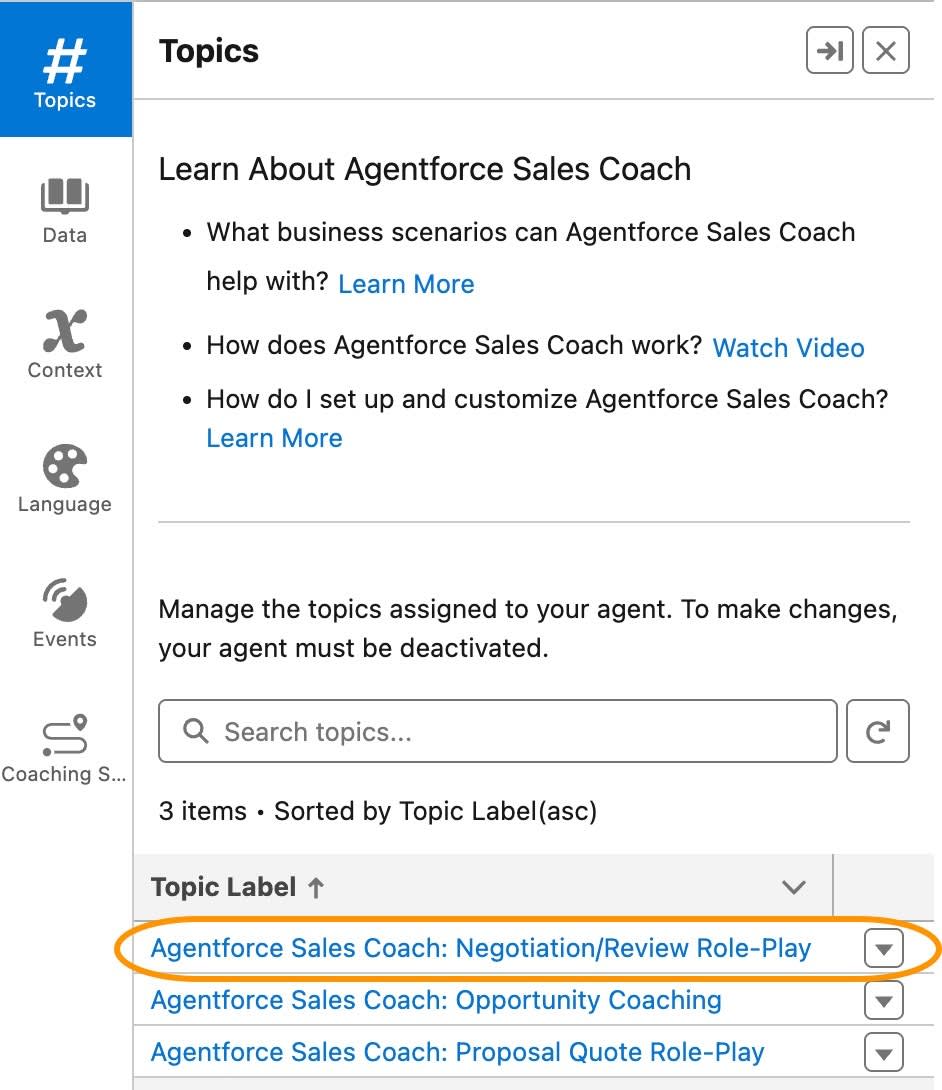The image size is (942, 1090).
Task: Open Learn More link about business scenarios
Action: [406, 284]
